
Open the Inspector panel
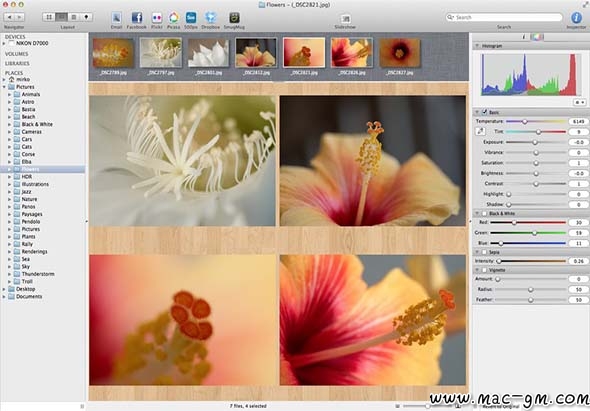[x=576, y=18]
